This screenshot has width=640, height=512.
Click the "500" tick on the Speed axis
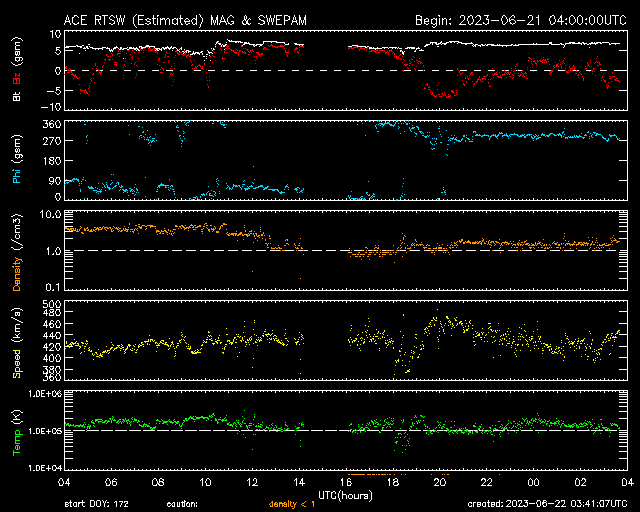point(52,304)
